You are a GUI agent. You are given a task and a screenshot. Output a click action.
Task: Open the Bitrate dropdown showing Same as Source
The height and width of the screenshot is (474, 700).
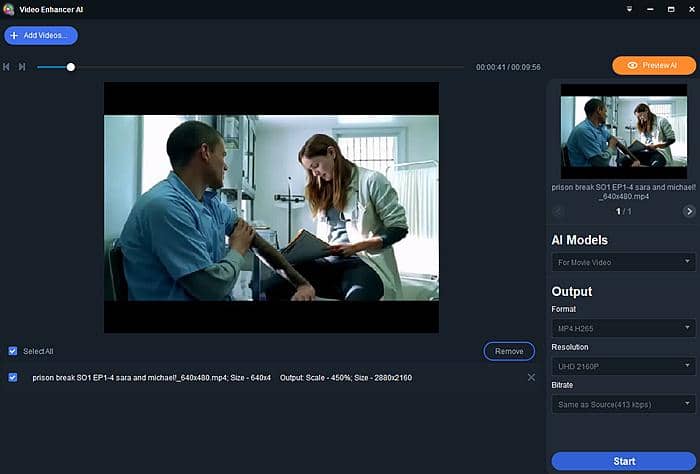[x=624, y=404]
